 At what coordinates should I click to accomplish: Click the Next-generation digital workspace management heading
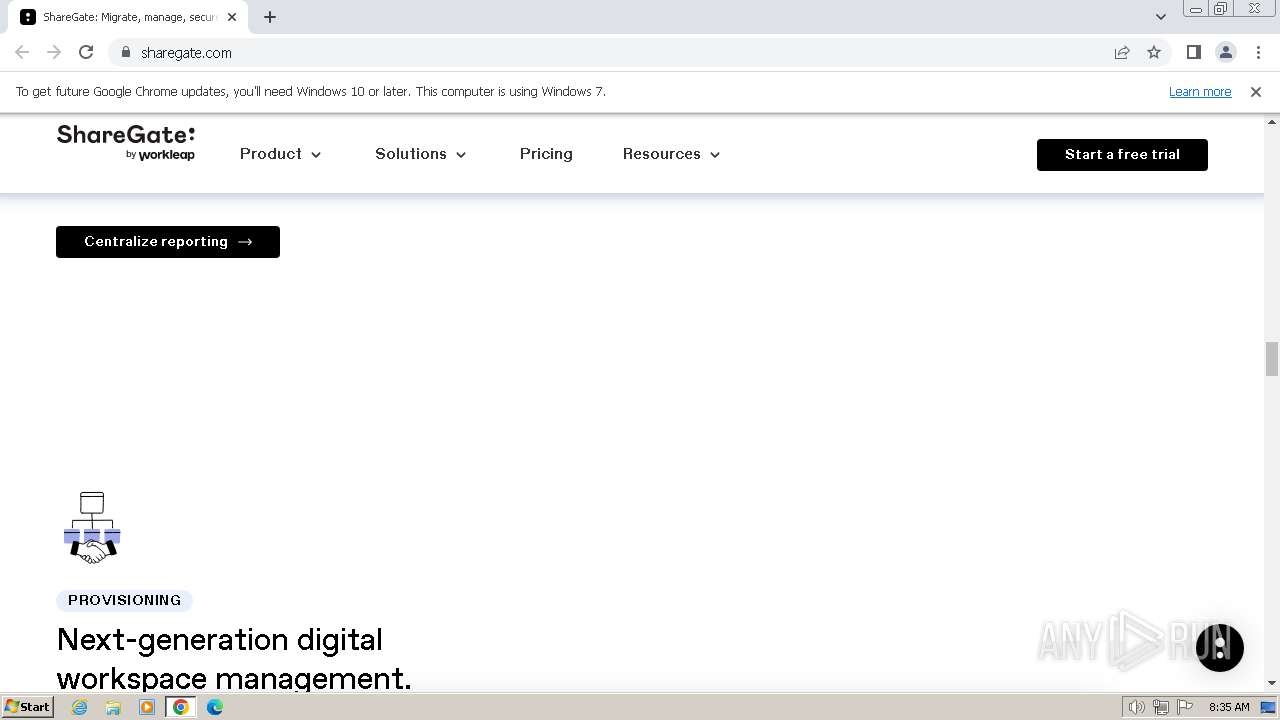point(234,659)
